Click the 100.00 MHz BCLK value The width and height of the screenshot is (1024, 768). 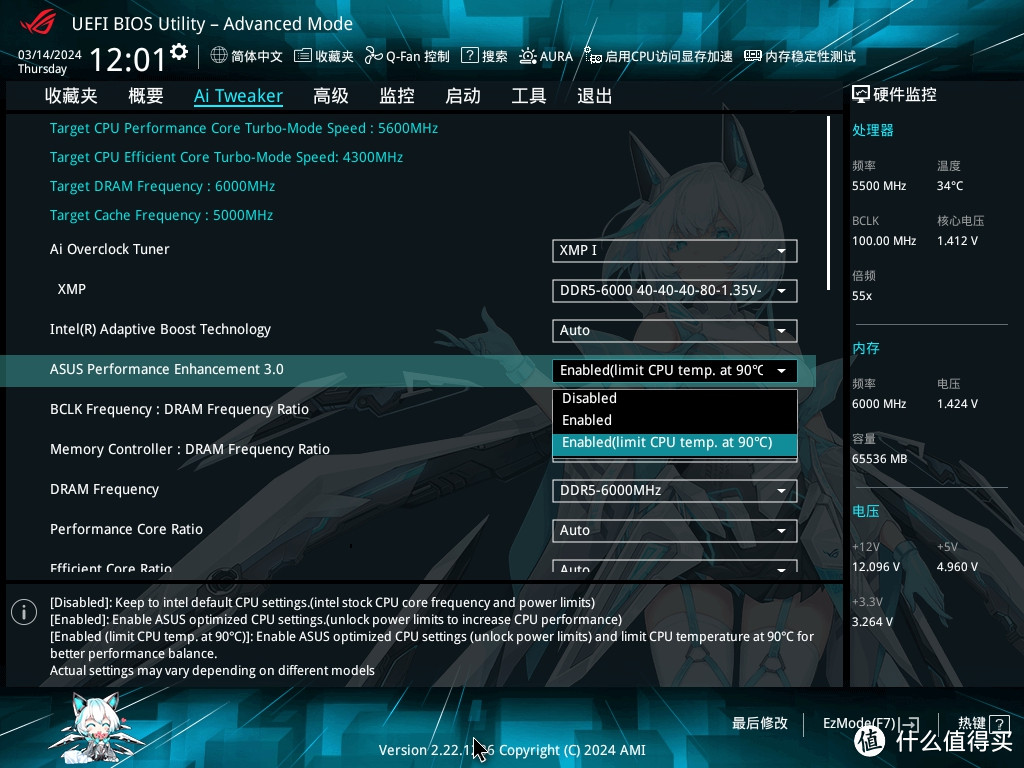[x=884, y=241]
